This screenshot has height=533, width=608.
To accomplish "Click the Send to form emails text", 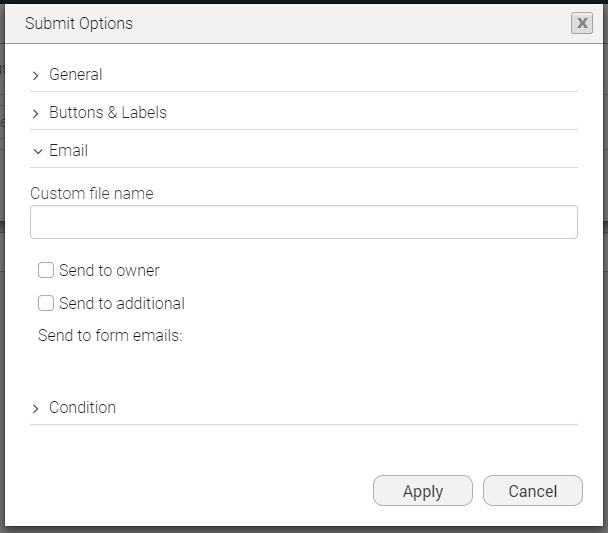I will [110, 335].
